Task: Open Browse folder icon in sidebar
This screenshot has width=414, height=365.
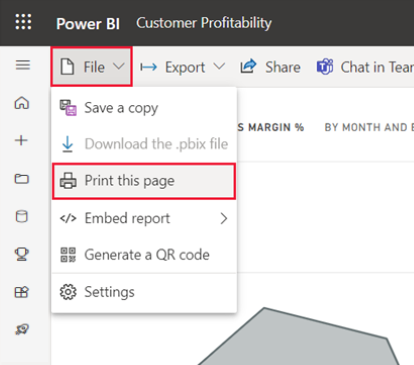Action: click(x=22, y=179)
